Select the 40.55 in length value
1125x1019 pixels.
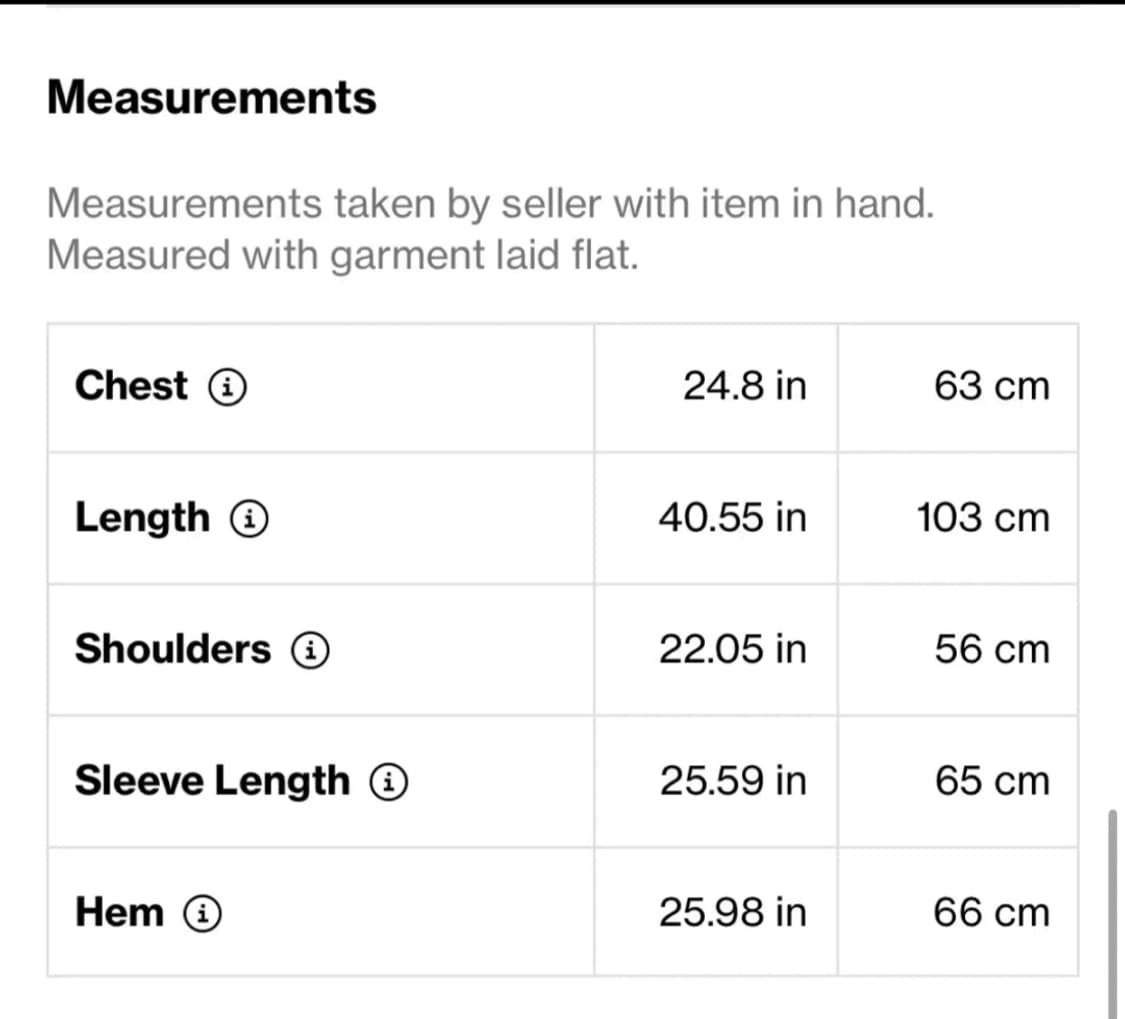pos(732,518)
